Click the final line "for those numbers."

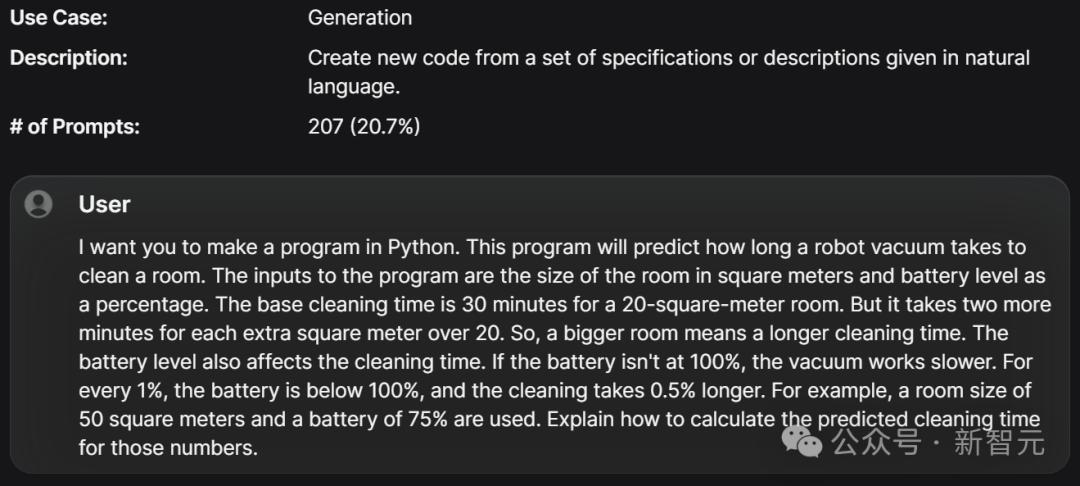tap(168, 448)
